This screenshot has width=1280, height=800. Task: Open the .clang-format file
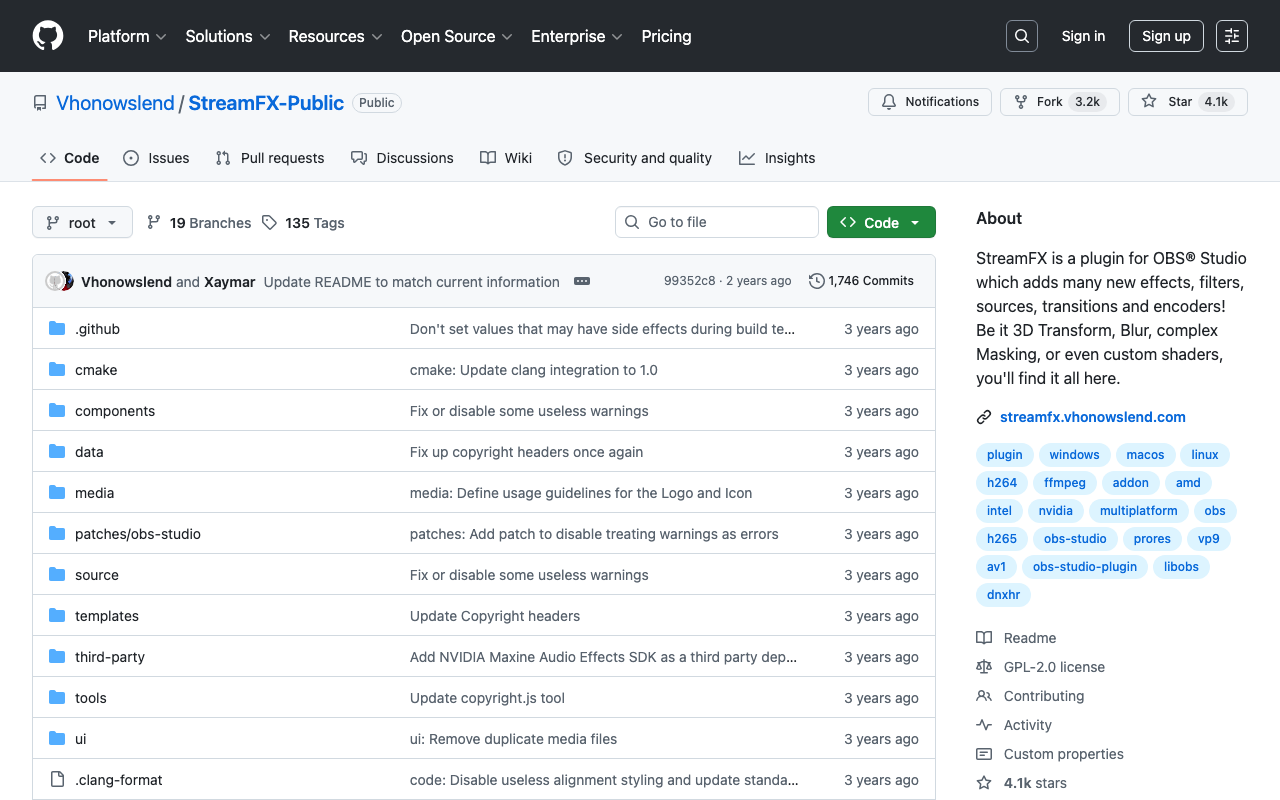coord(119,780)
